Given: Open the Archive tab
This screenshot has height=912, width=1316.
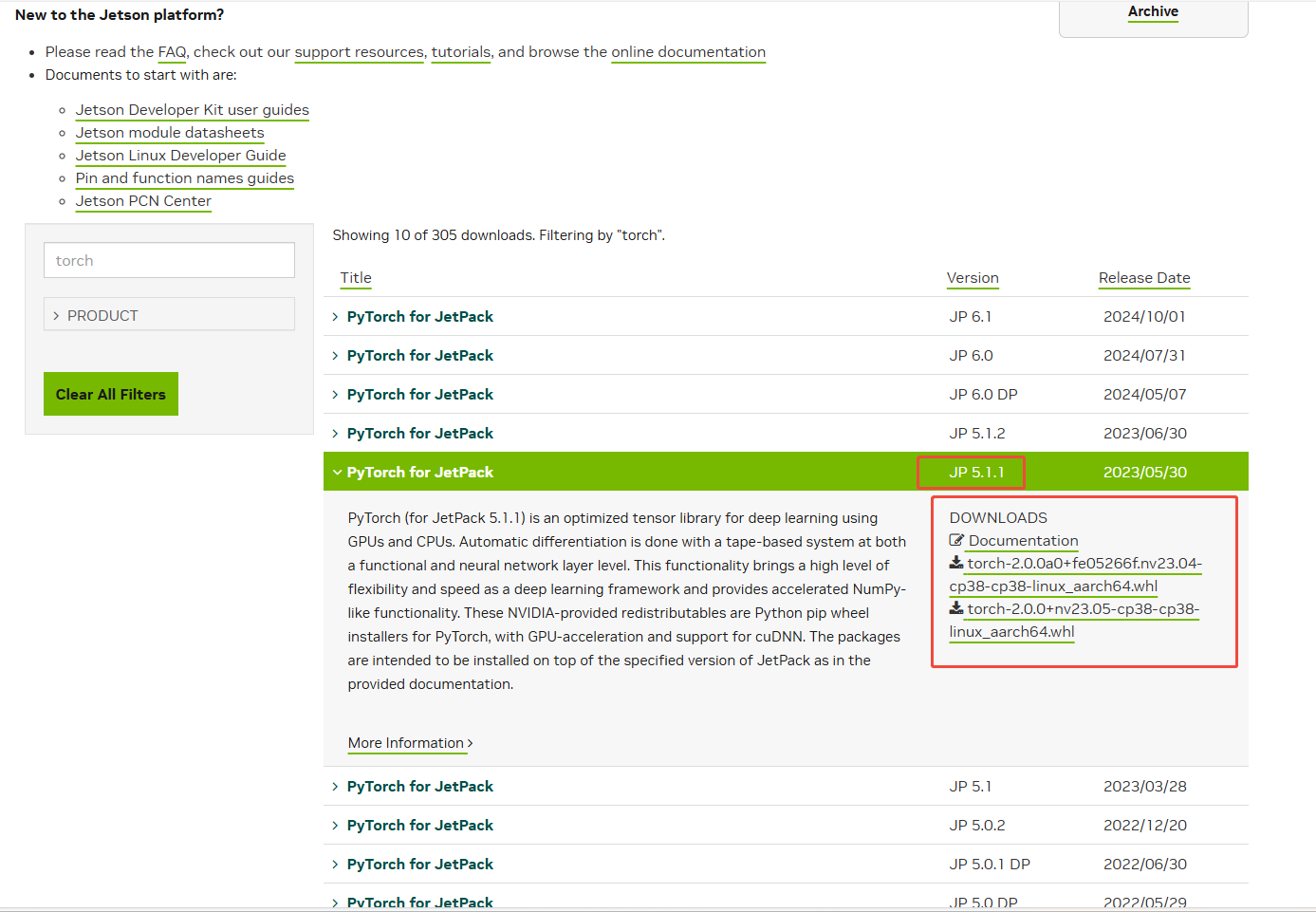Looking at the screenshot, I should (1153, 11).
